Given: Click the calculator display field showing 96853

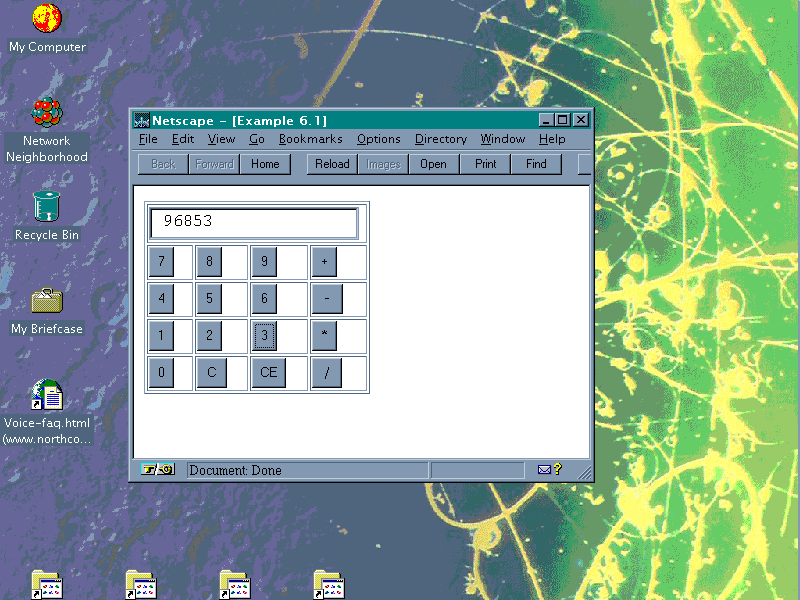Looking at the screenshot, I should 254,222.
